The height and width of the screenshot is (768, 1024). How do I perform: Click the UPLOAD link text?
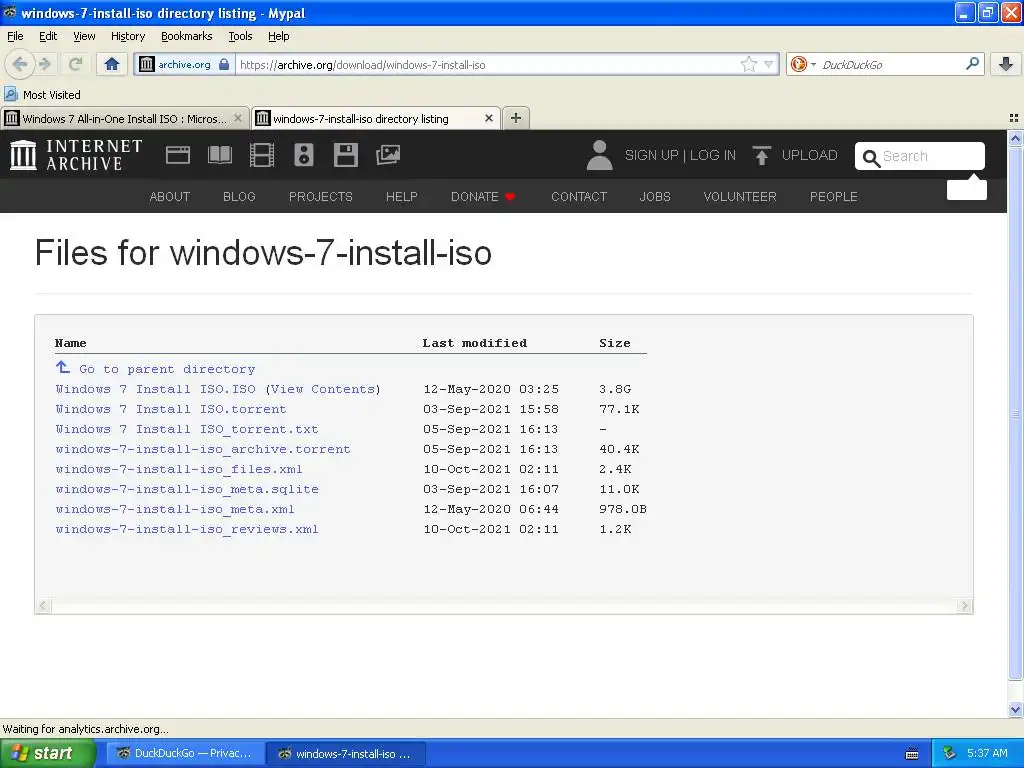pyautogui.click(x=809, y=155)
